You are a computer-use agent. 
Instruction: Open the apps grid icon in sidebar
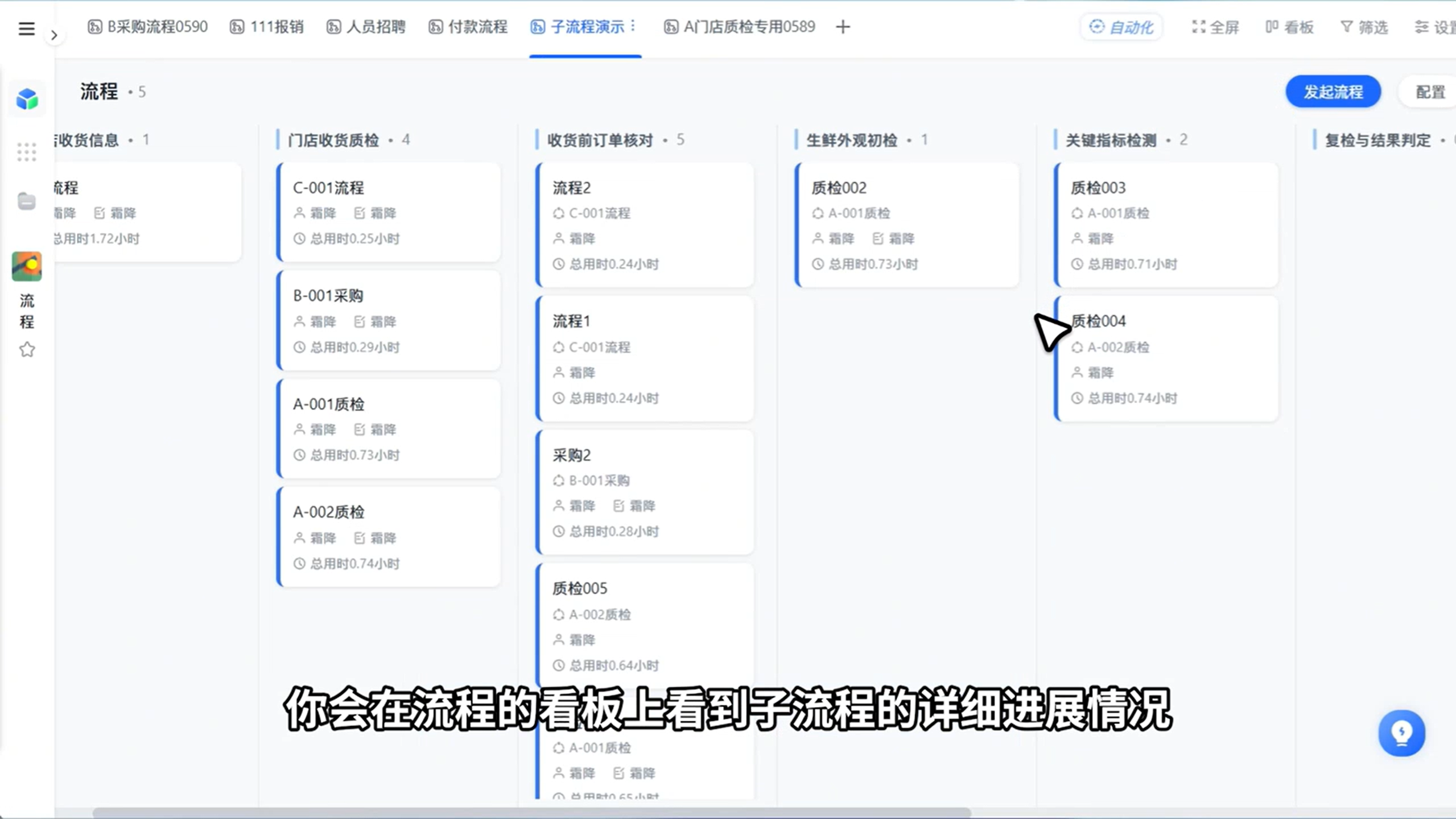27,152
